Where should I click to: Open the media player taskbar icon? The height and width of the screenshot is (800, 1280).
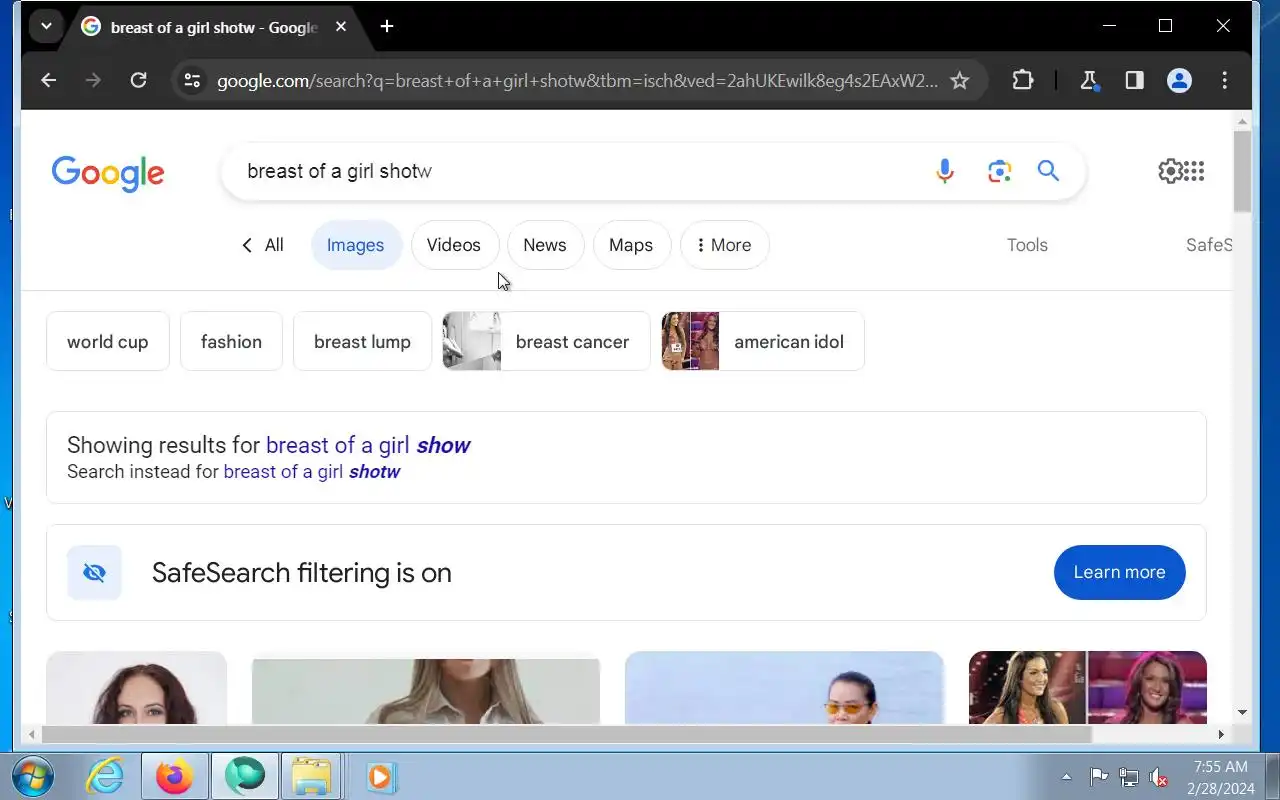(381, 777)
